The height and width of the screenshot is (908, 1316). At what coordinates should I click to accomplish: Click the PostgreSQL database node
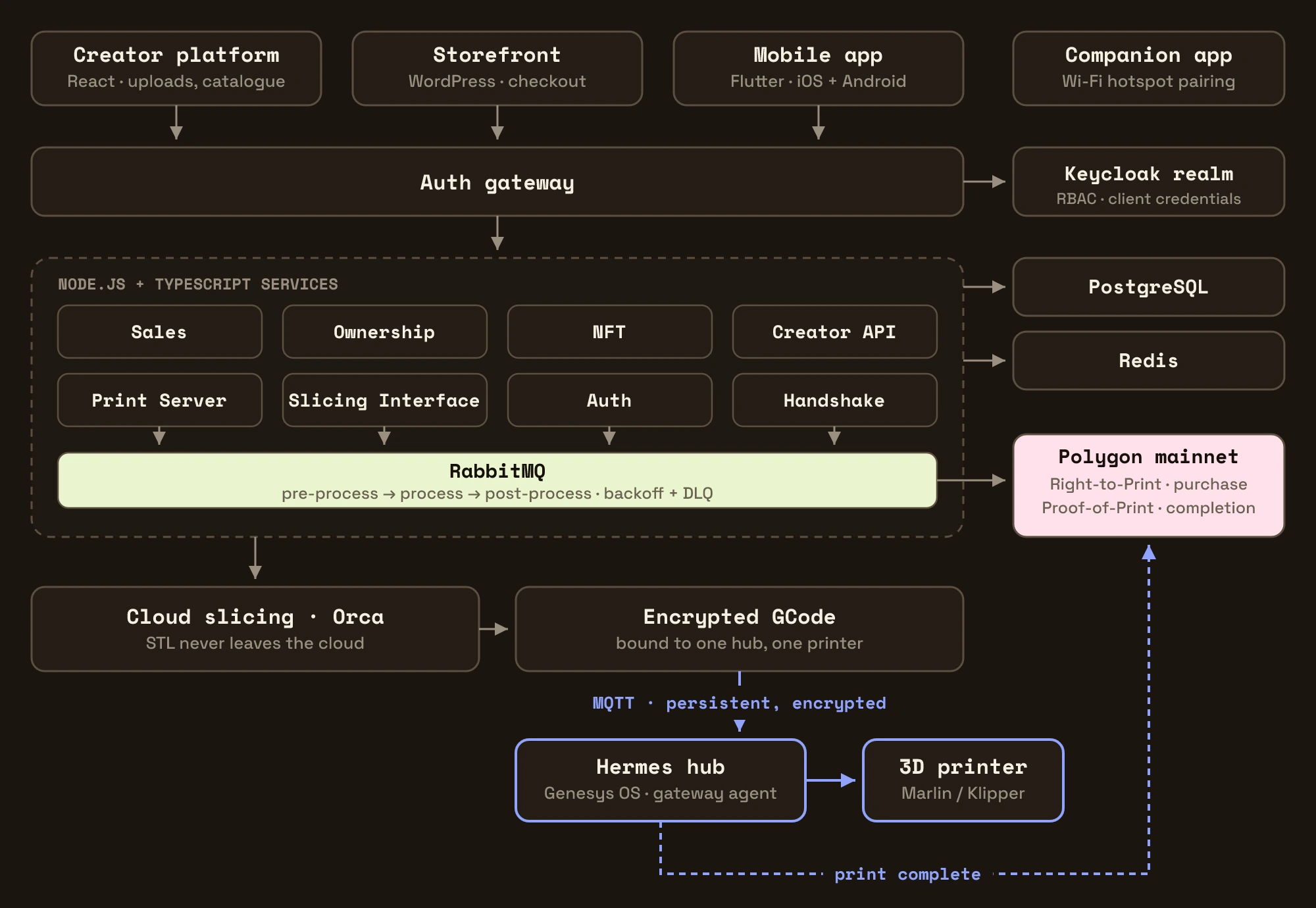1149,287
